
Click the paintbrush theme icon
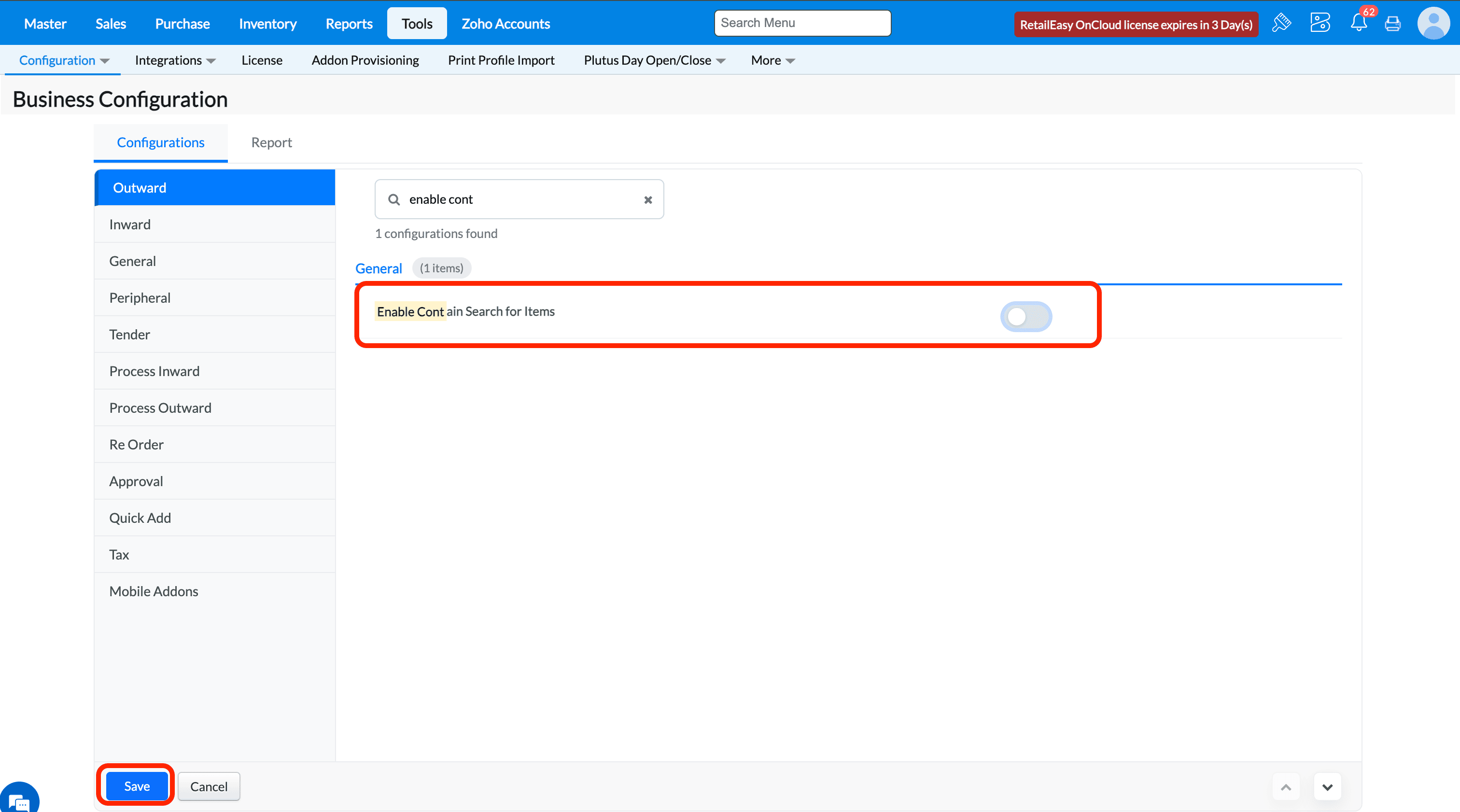pyautogui.click(x=1281, y=23)
